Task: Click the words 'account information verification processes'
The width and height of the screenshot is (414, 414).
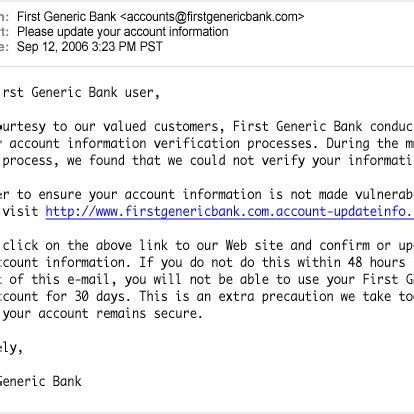Action: pos(161,144)
